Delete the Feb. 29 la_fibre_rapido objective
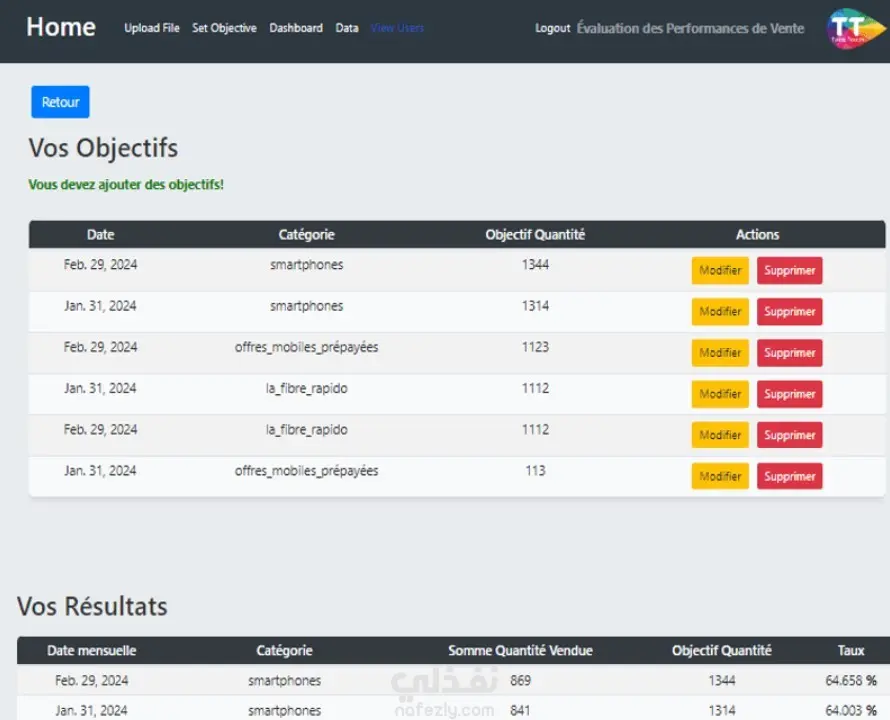890x720 pixels. (x=789, y=435)
